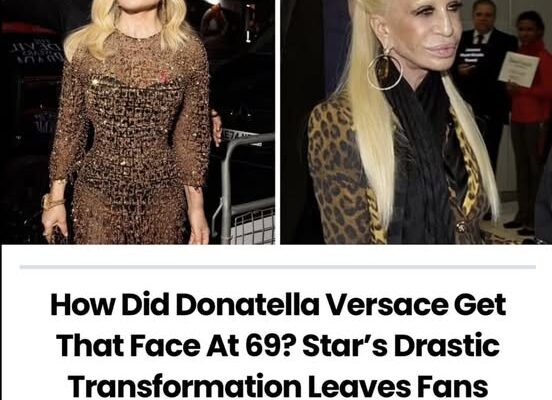Click the word 'Star's' in the headline

[x=345, y=345]
